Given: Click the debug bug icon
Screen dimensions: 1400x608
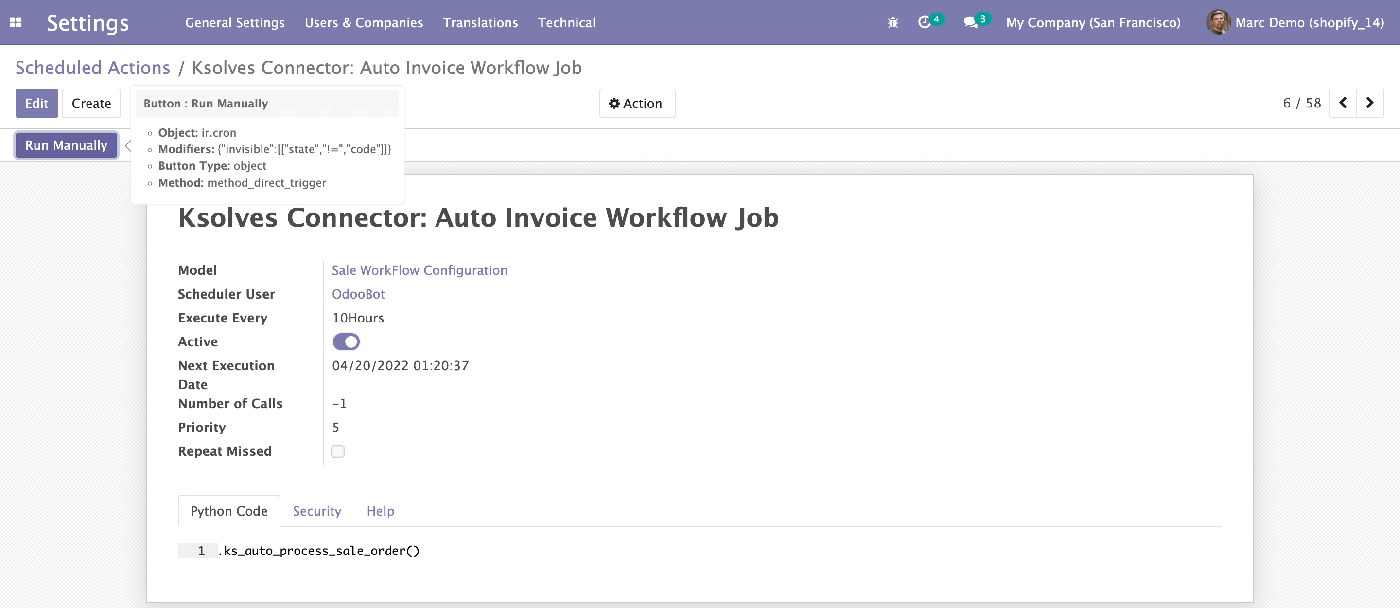Looking at the screenshot, I should [x=893, y=22].
